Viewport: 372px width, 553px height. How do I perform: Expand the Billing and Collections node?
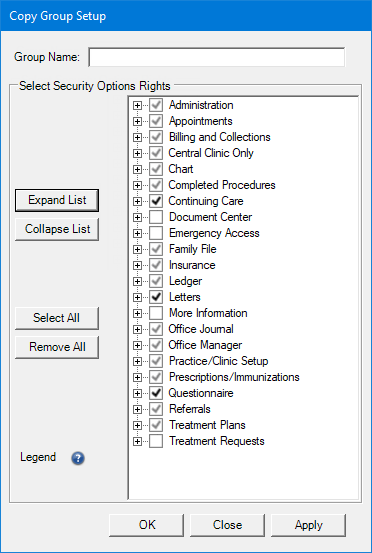tap(137, 138)
